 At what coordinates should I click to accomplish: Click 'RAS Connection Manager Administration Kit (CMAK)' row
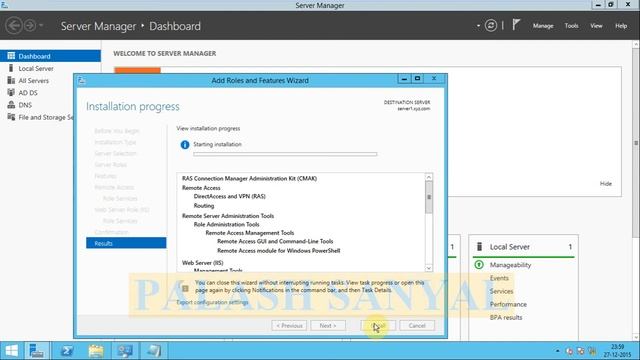tap(249, 178)
